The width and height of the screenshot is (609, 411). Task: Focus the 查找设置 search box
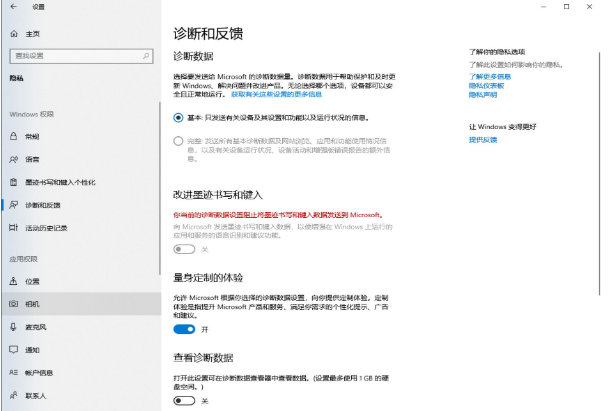click(x=81, y=56)
